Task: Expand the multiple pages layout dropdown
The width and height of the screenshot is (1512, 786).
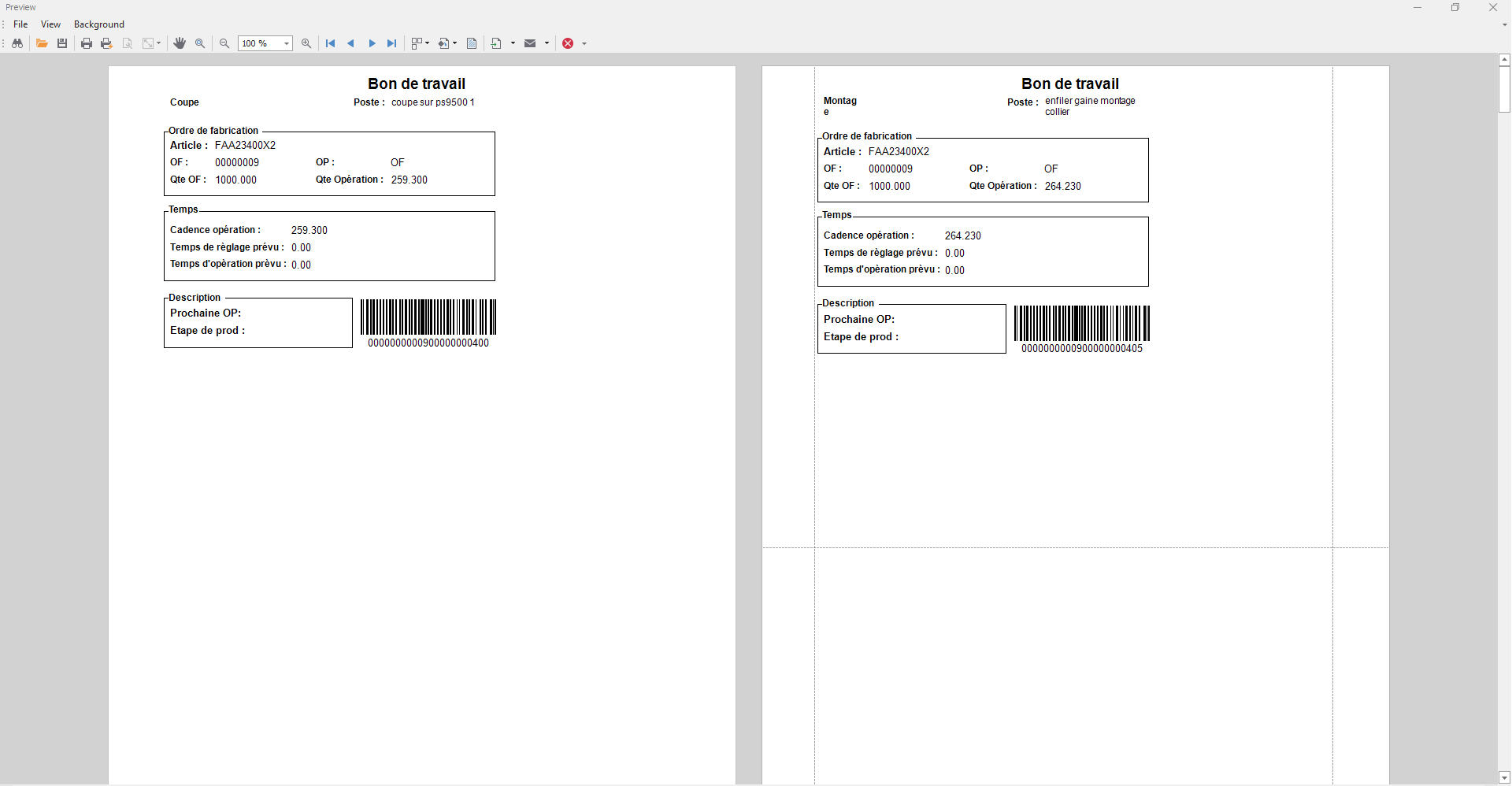Action: point(427,43)
